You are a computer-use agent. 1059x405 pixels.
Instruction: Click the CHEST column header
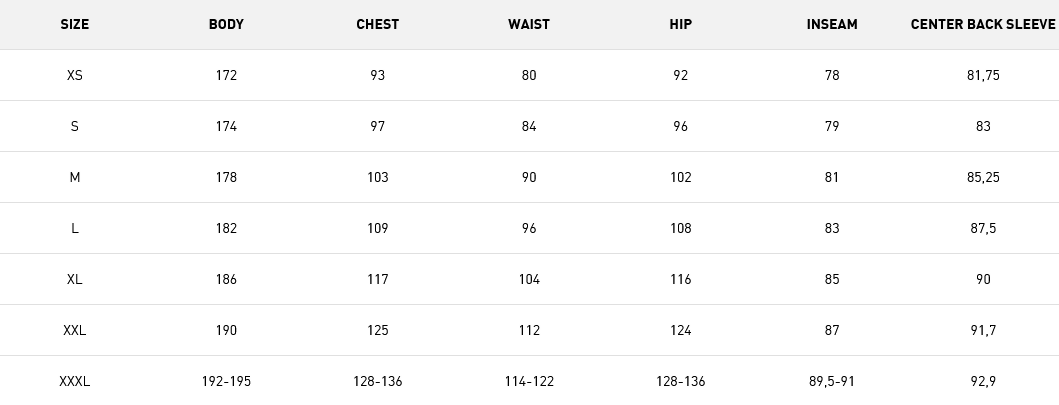(x=378, y=24)
